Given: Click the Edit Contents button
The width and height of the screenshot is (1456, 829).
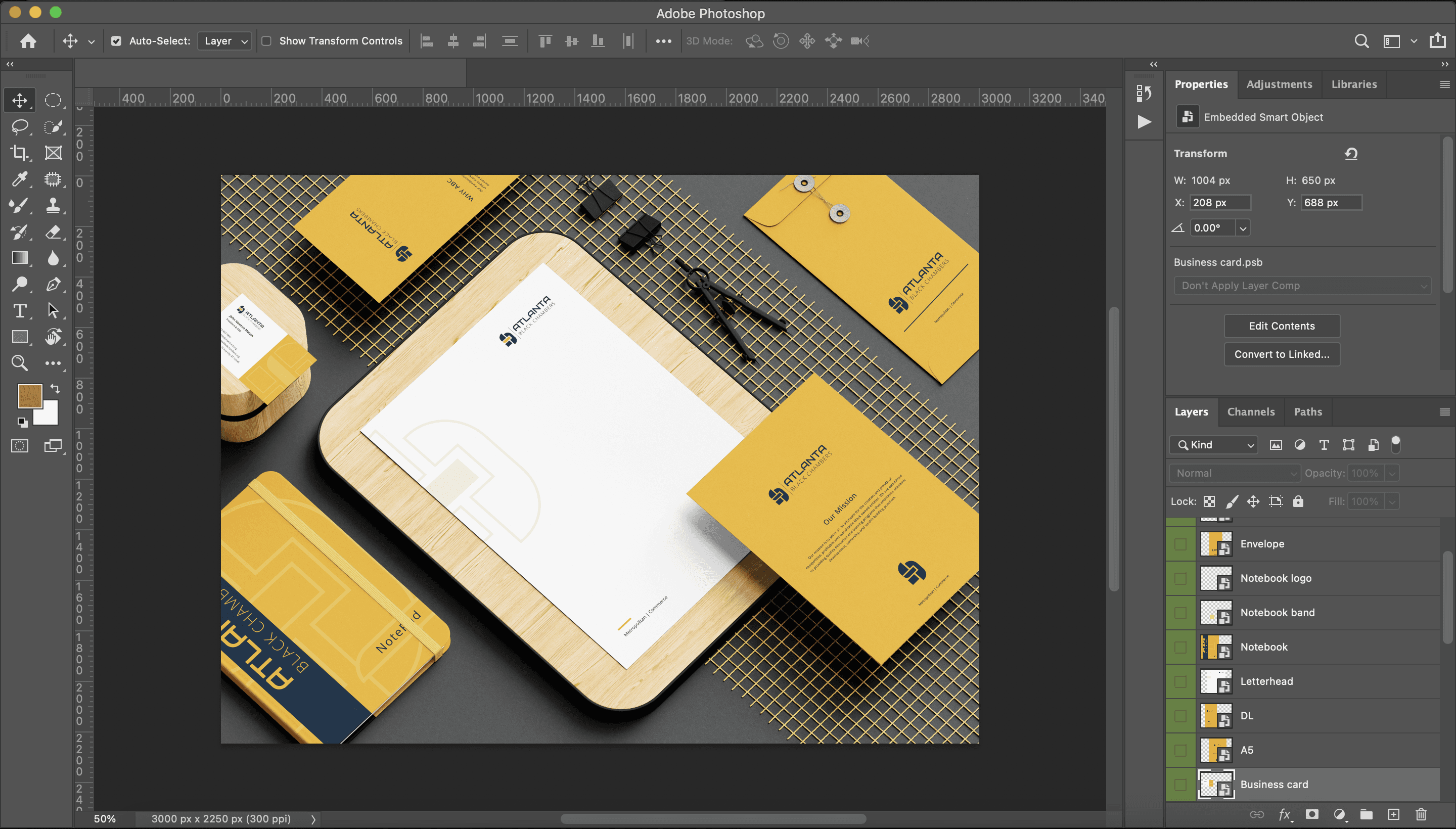Looking at the screenshot, I should [x=1282, y=326].
